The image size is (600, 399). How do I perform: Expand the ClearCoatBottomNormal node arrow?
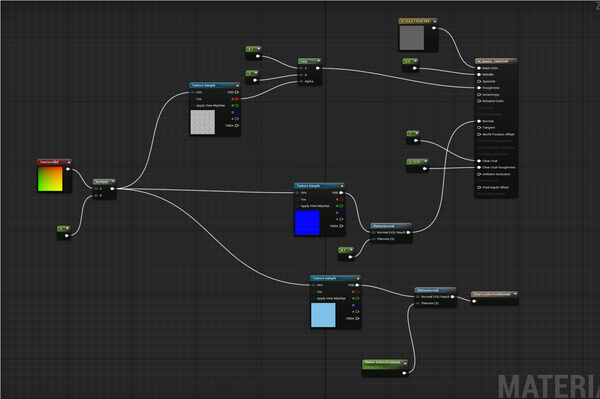tap(515, 294)
